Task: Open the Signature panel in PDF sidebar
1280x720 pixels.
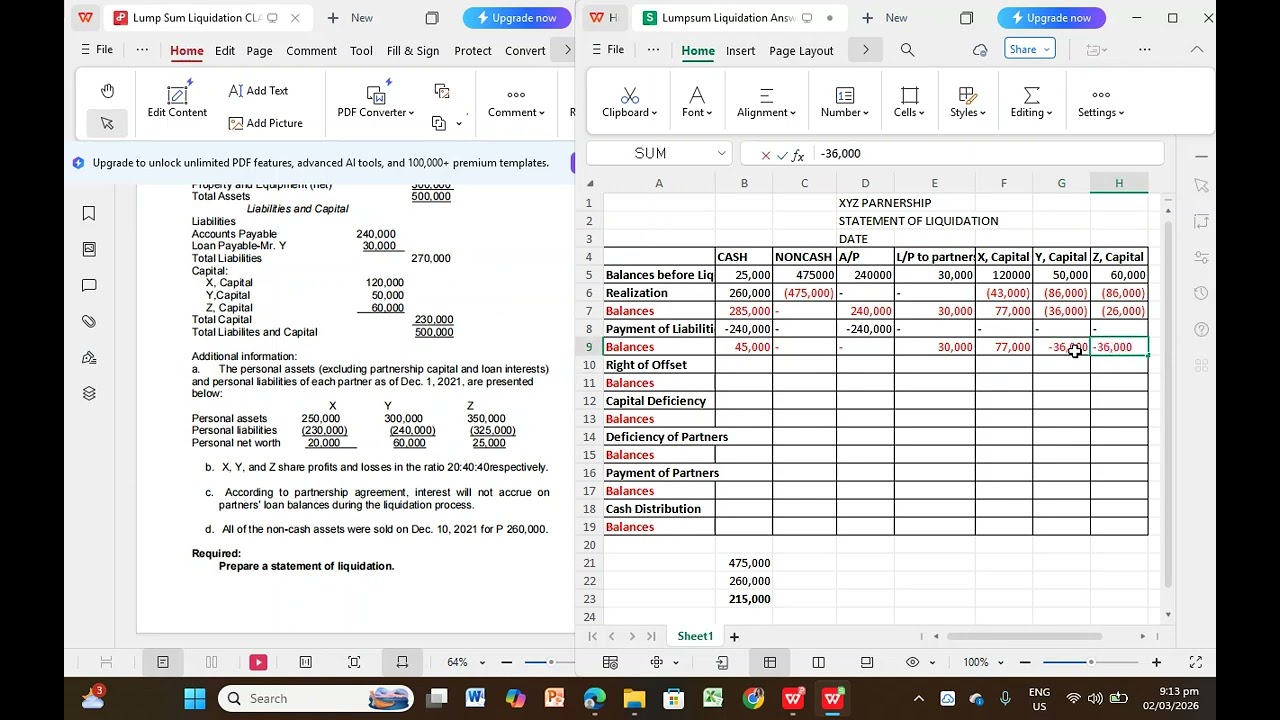Action: (89, 357)
